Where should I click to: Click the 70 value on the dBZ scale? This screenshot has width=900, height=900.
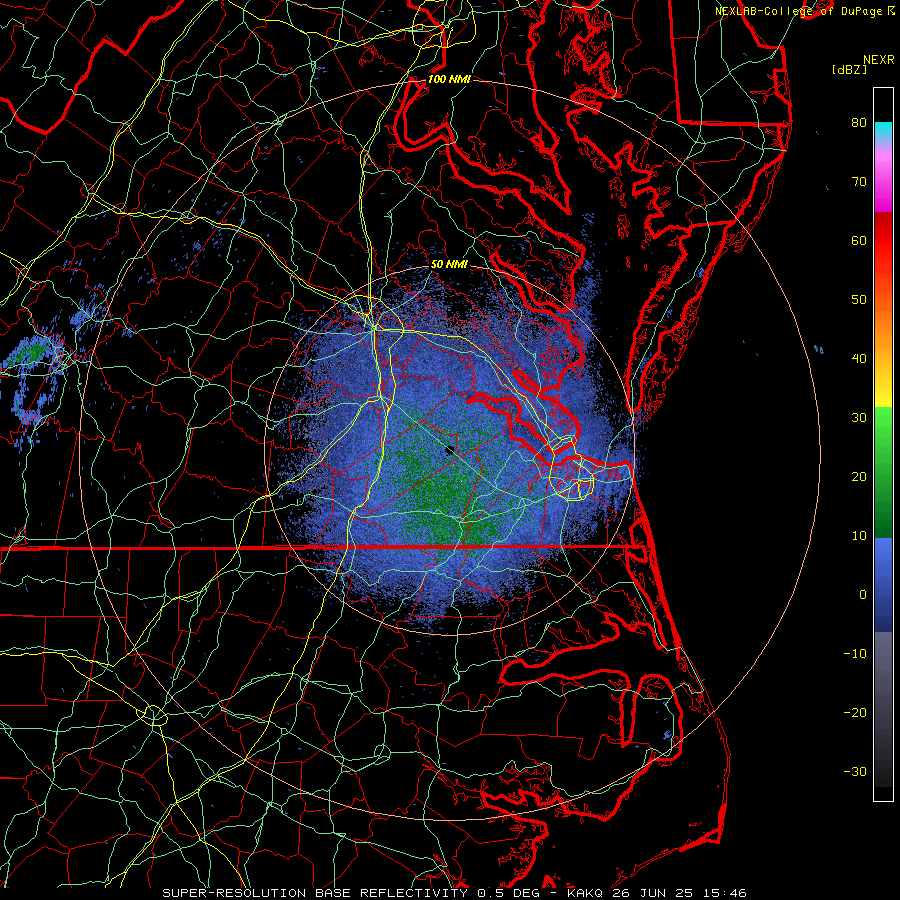[x=859, y=181]
